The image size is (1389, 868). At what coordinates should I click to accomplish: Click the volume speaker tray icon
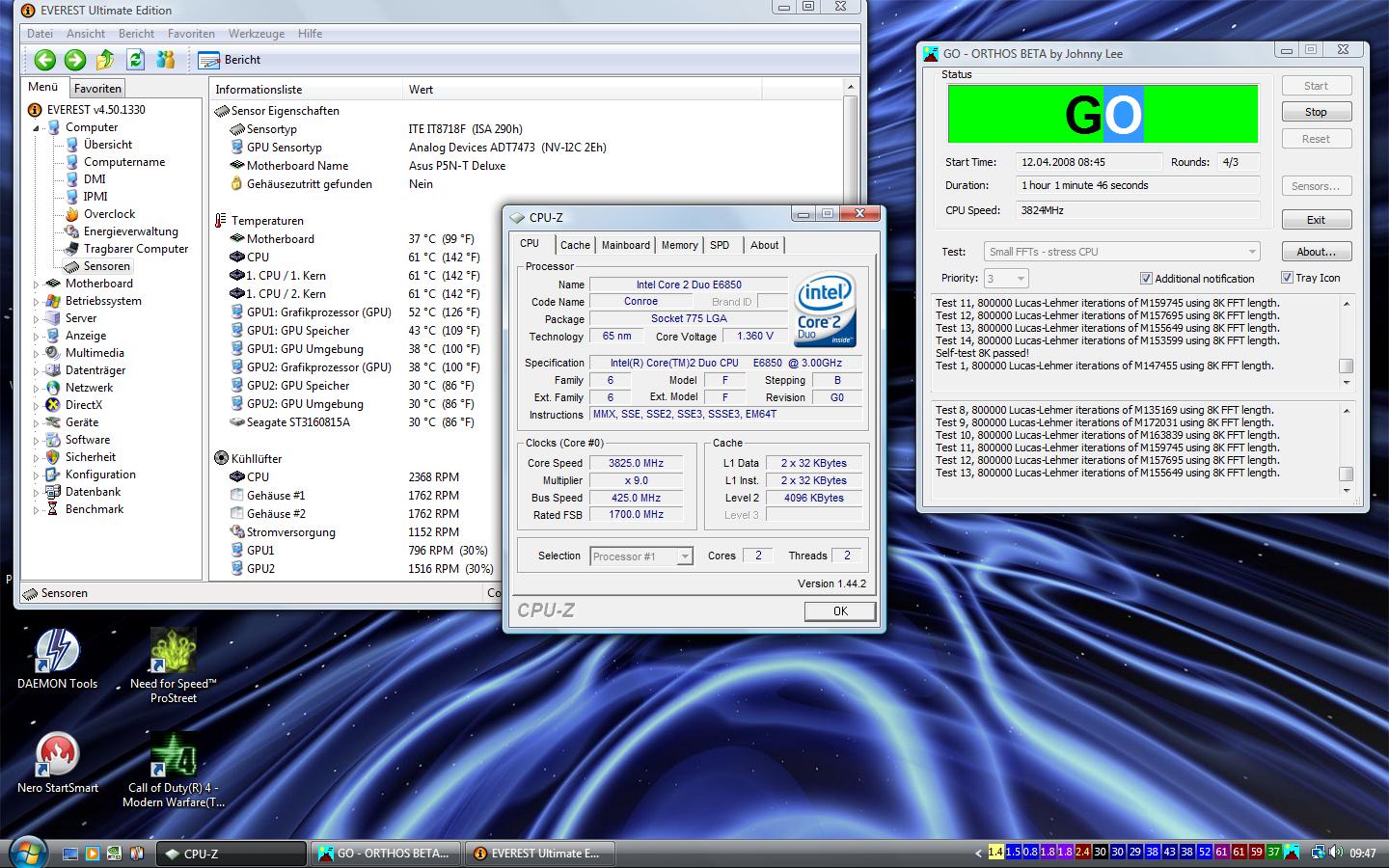coord(1336,853)
